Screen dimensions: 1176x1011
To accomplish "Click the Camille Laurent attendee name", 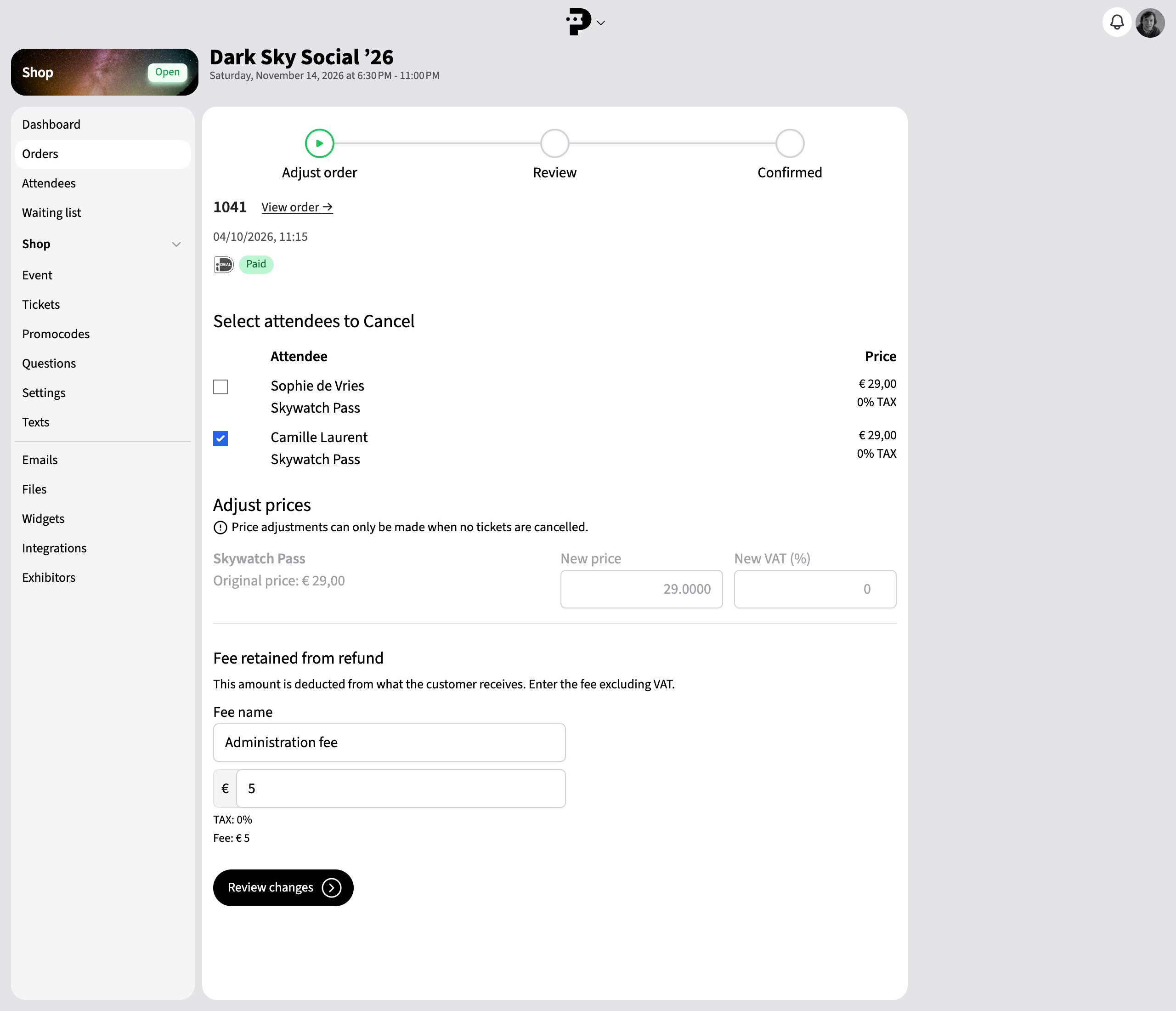I will point(319,437).
